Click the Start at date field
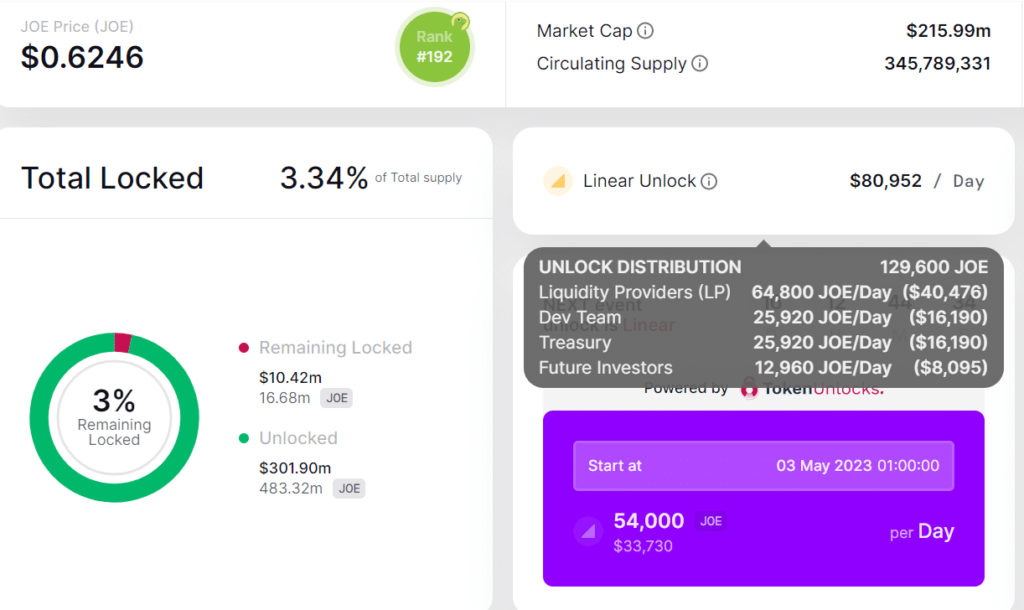The height and width of the screenshot is (610, 1024). point(763,466)
